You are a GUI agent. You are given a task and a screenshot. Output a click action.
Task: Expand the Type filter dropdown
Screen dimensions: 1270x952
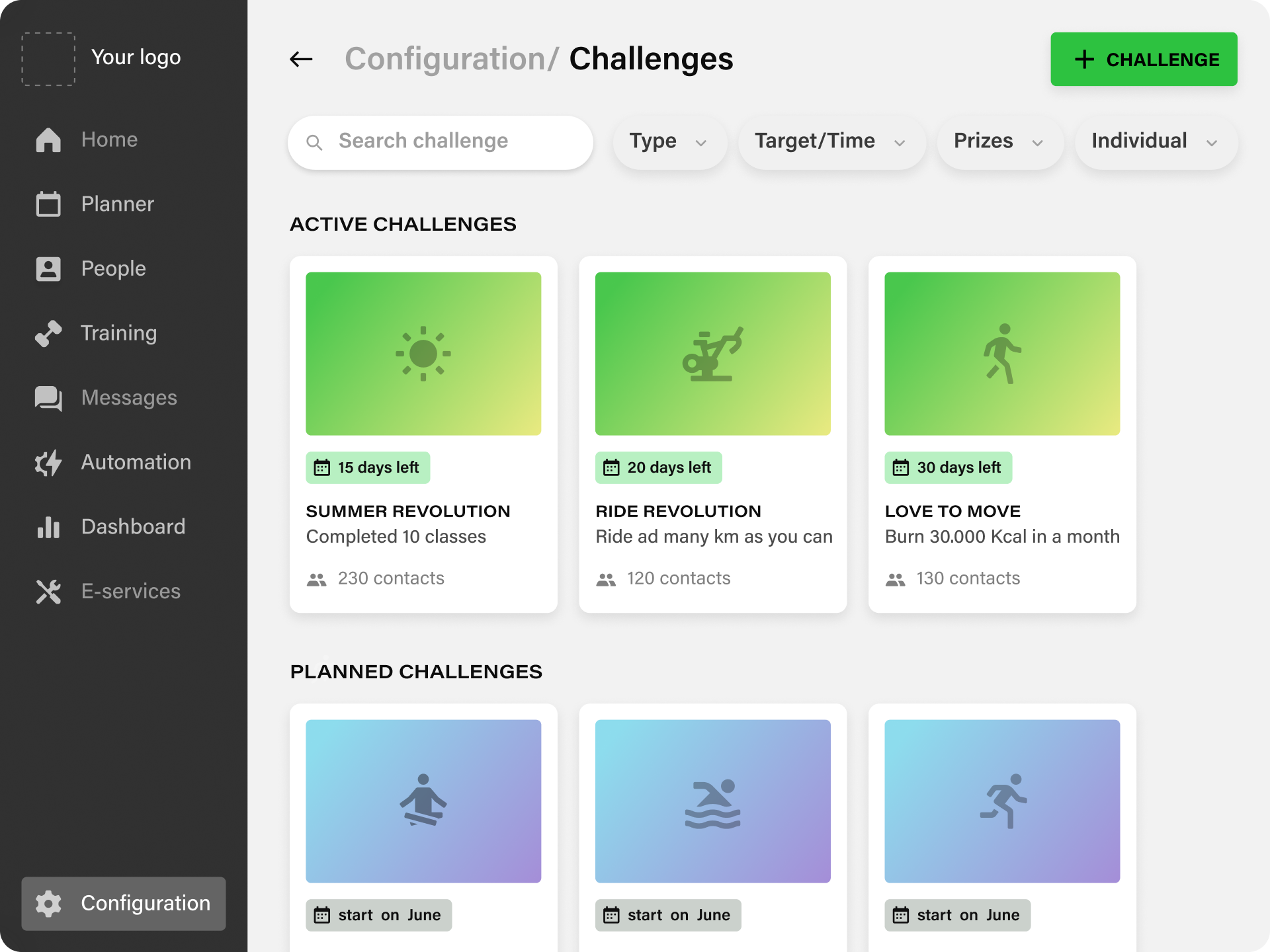(669, 141)
